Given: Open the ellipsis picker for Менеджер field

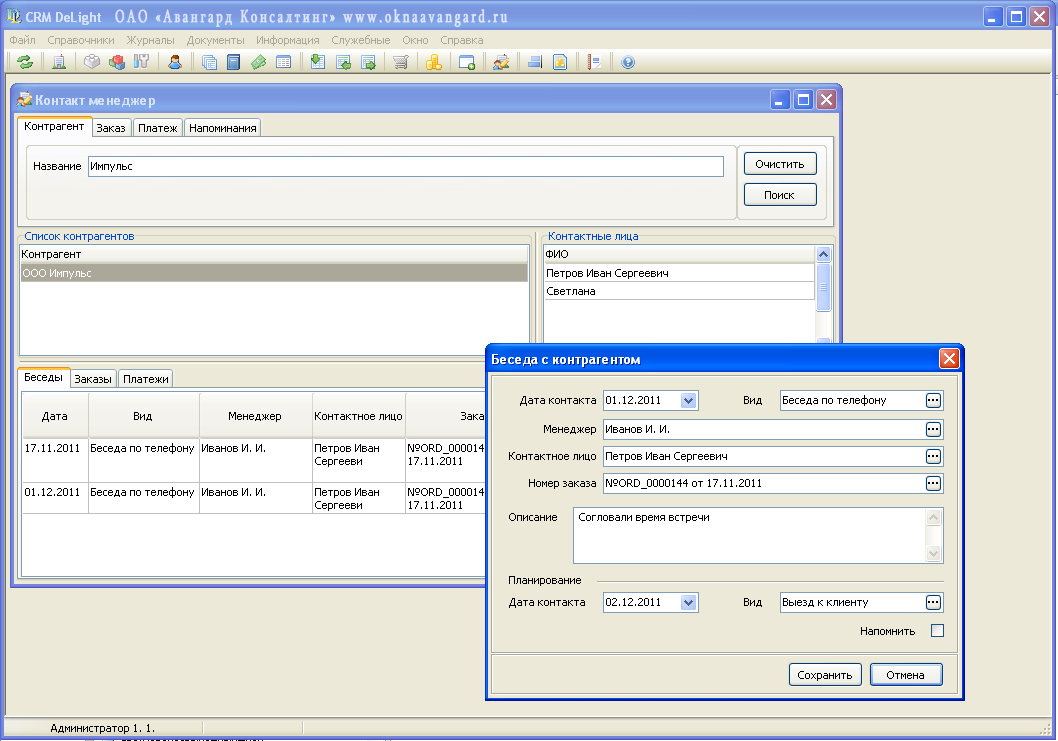Looking at the screenshot, I should pyautogui.click(x=933, y=429).
